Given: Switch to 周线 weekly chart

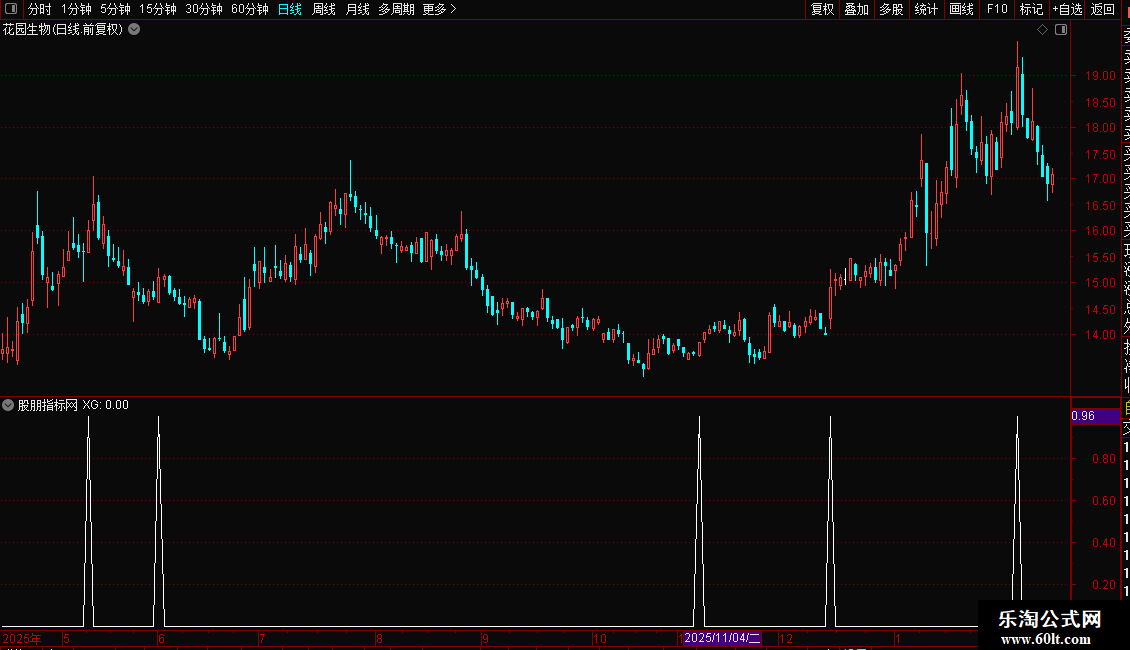Looking at the screenshot, I should pyautogui.click(x=324, y=9).
